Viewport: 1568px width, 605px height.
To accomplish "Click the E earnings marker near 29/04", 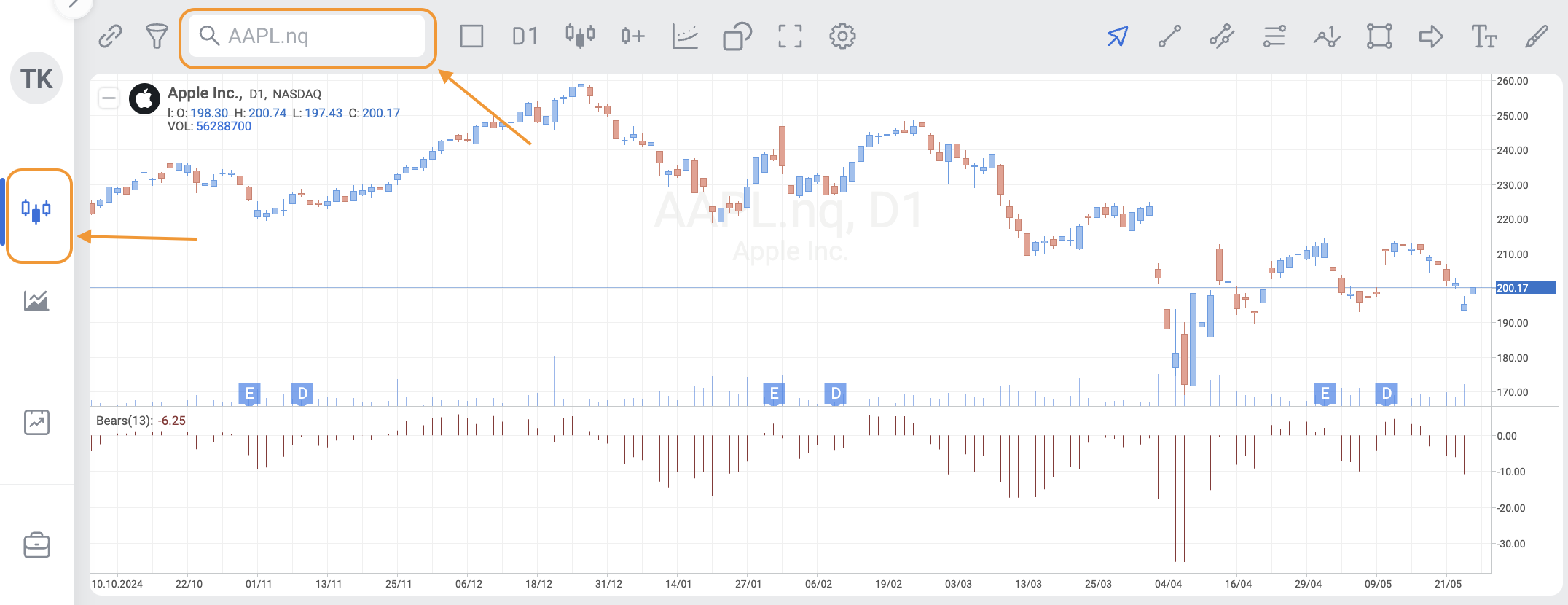I will tap(1325, 394).
